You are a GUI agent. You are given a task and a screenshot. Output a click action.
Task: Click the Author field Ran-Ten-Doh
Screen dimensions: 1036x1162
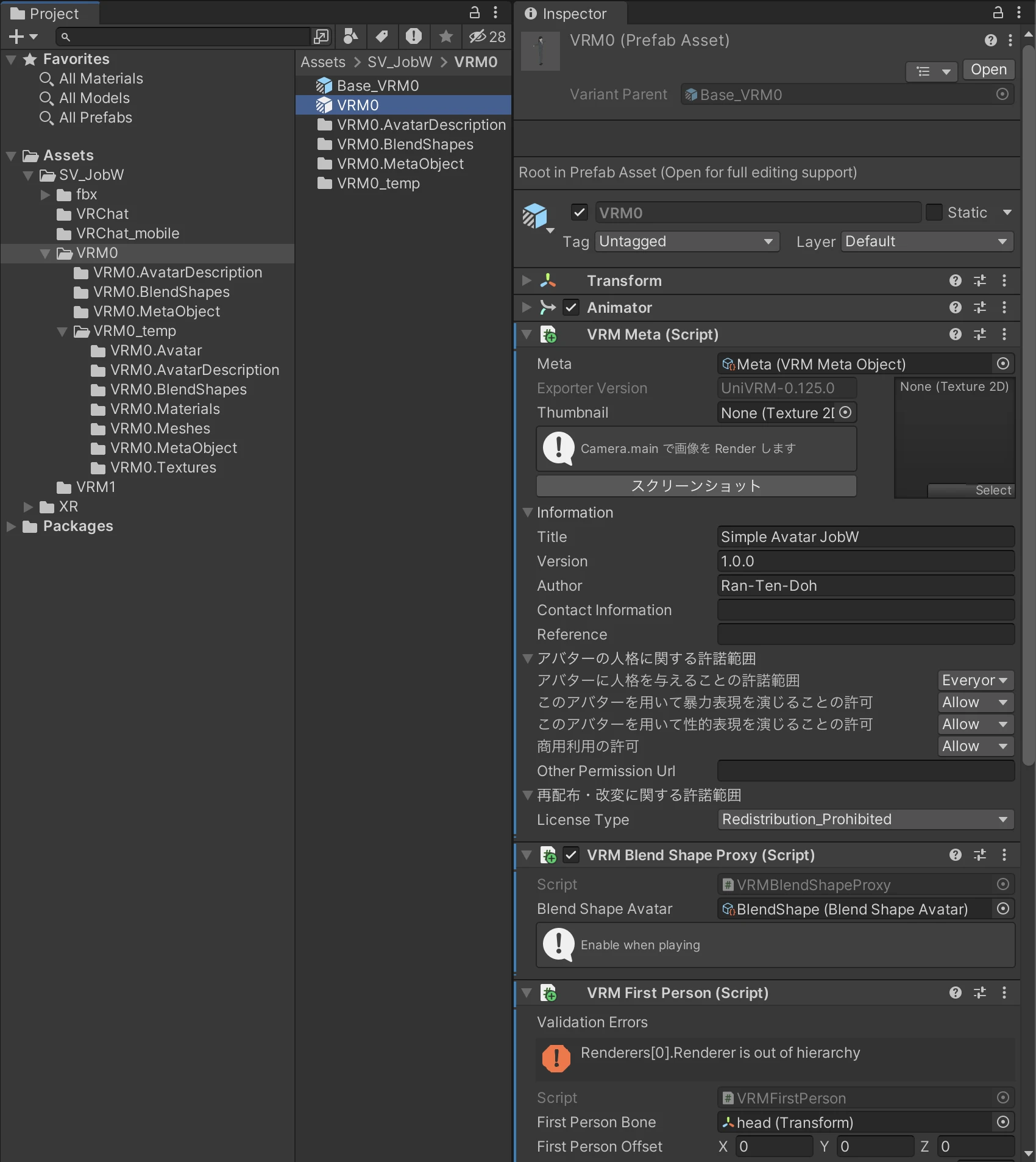(865, 586)
